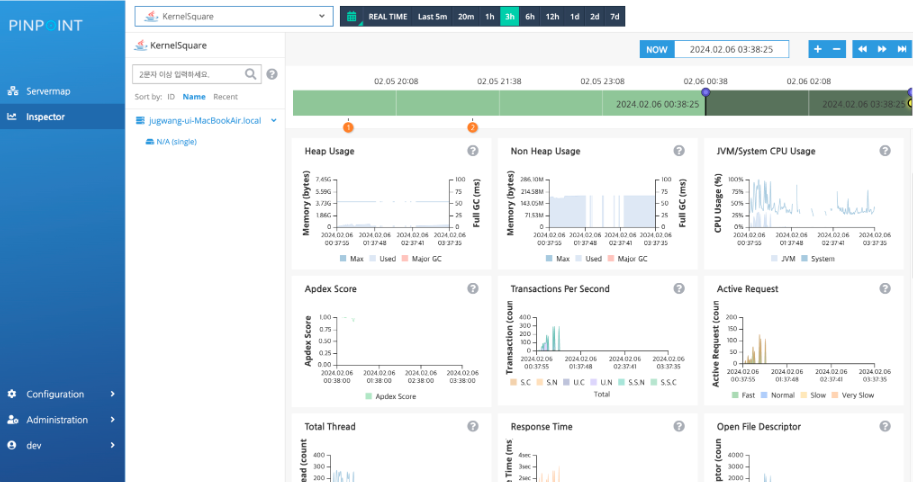The image size is (913, 482).
Task: Toggle Max legend in Heap Usage chart
Action: pyautogui.click(x=352, y=258)
